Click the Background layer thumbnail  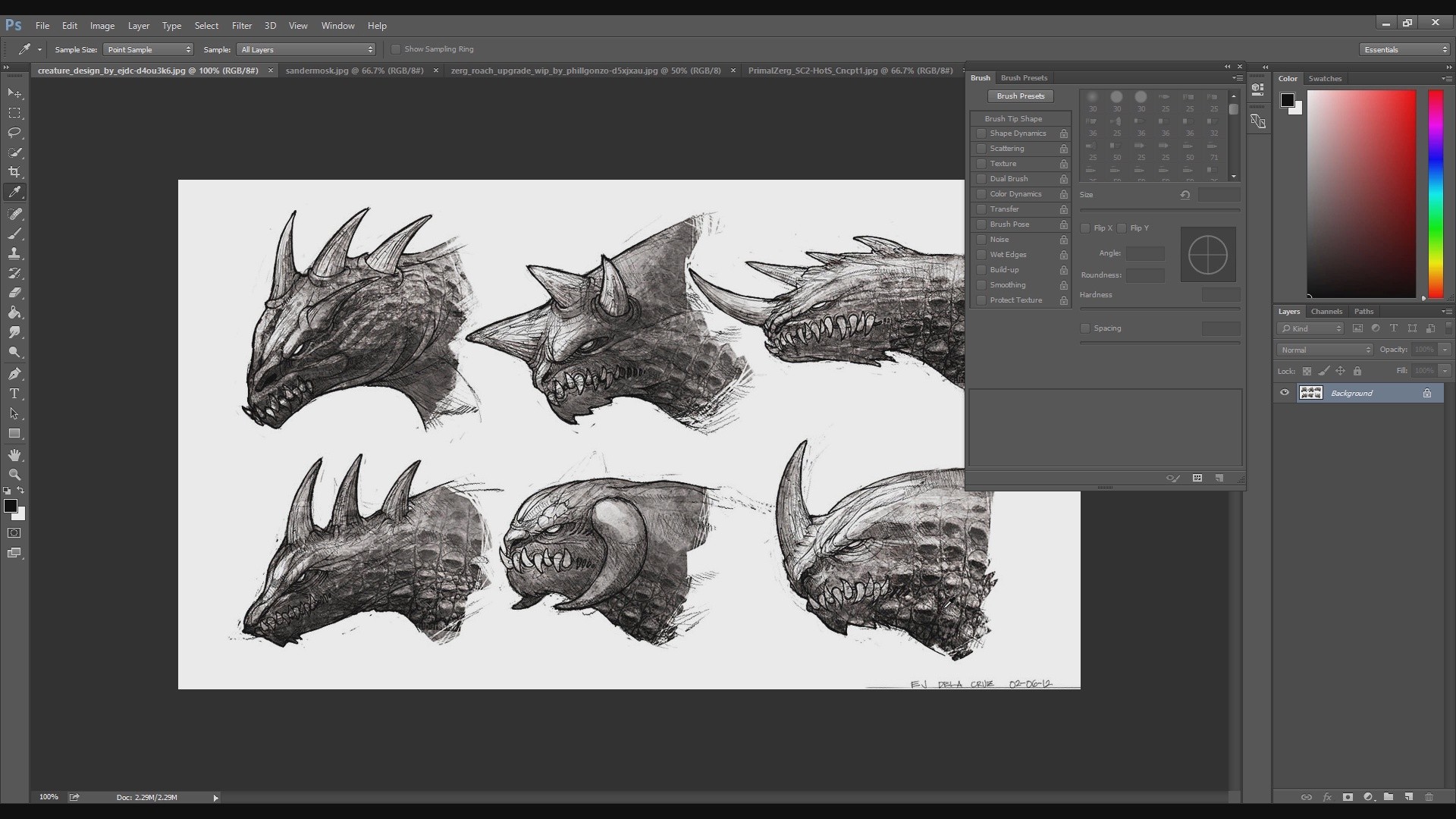(1310, 393)
